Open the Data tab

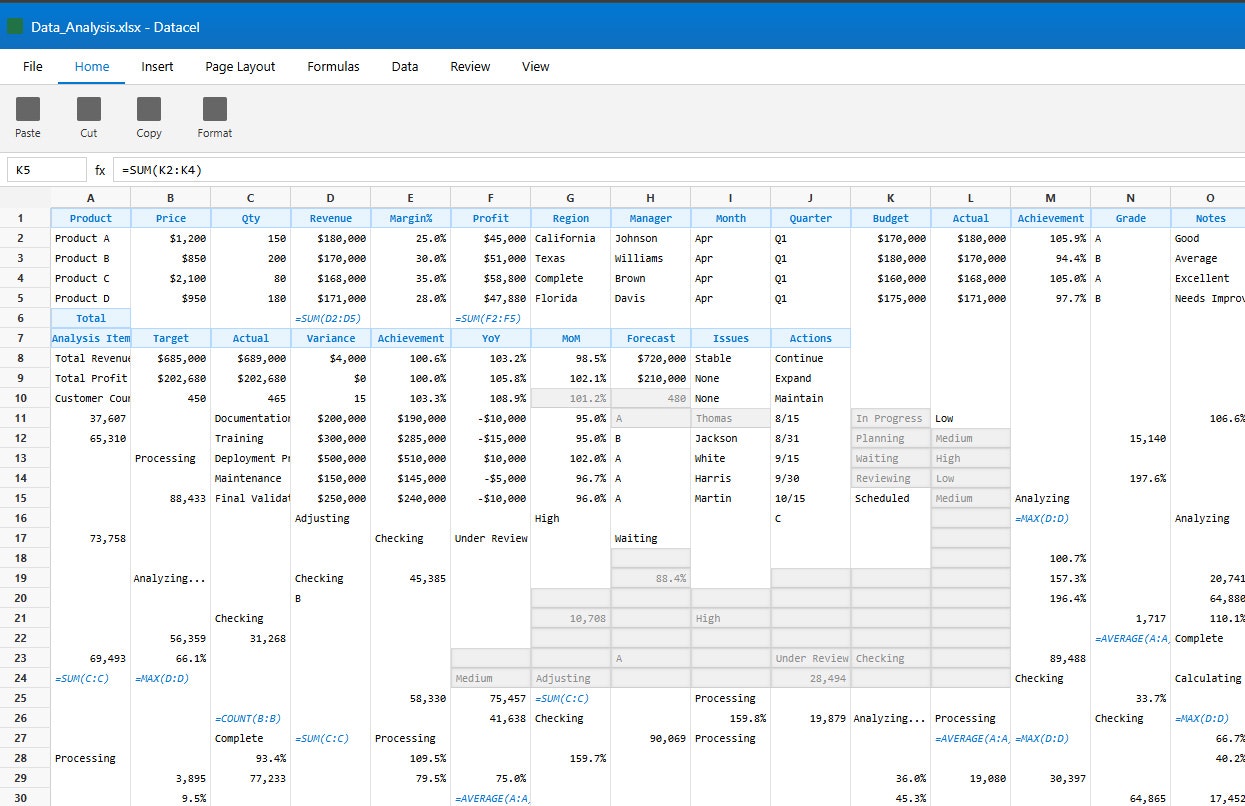coord(405,67)
